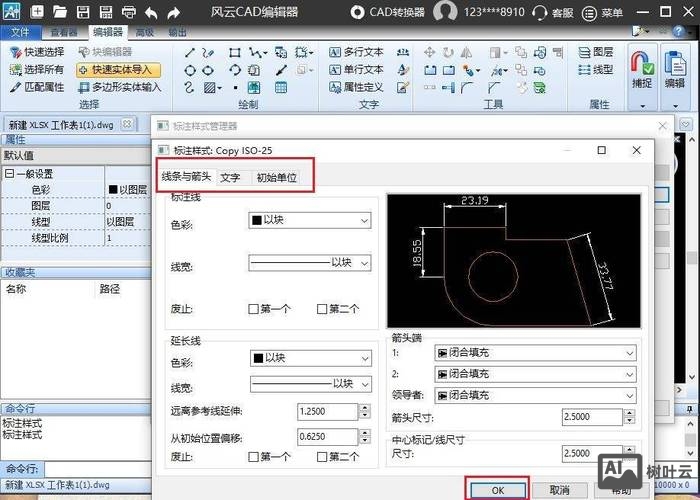Switch to the 文字 tab in dialog

[x=230, y=178]
